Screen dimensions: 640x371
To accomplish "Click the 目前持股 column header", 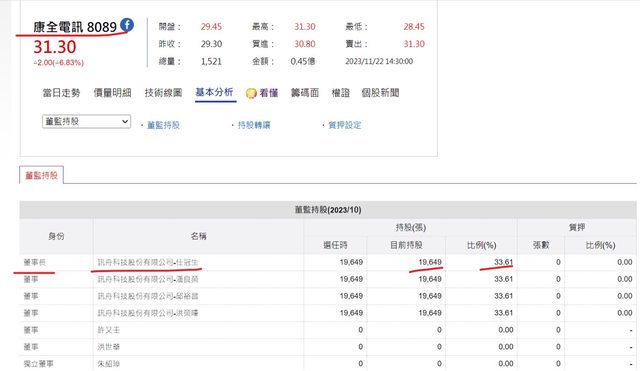I will [406, 245].
